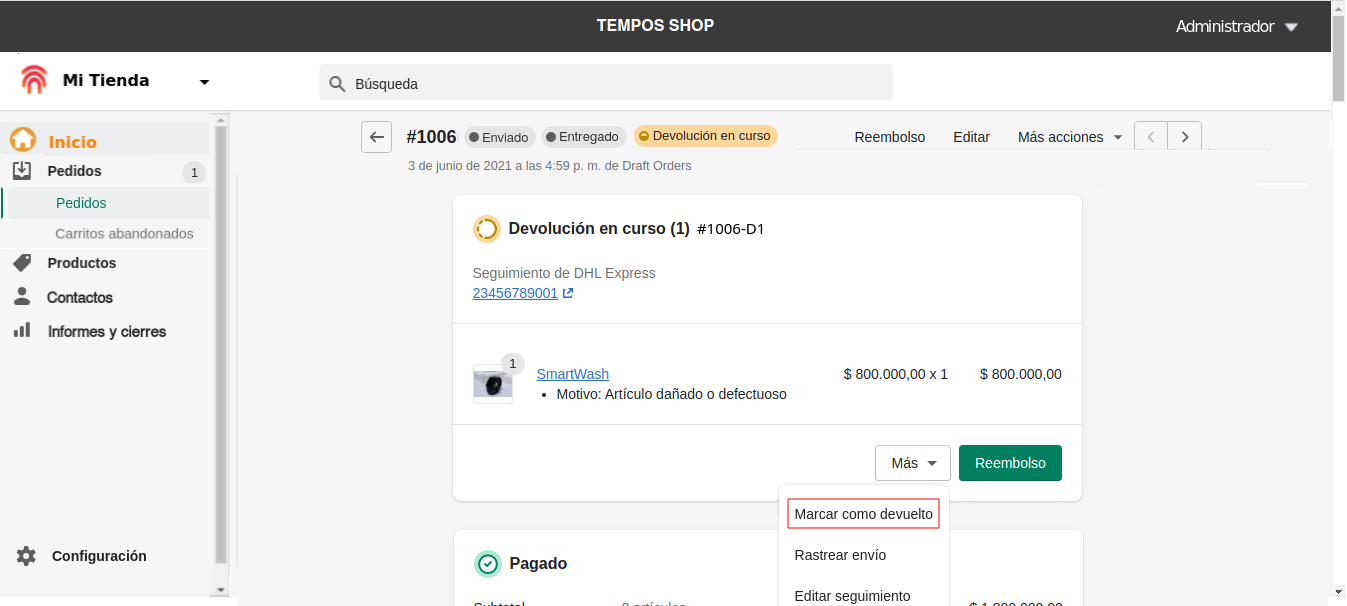The image size is (1347, 606).
Task: Click the back arrow next to order #1006
Action: pyautogui.click(x=376, y=137)
